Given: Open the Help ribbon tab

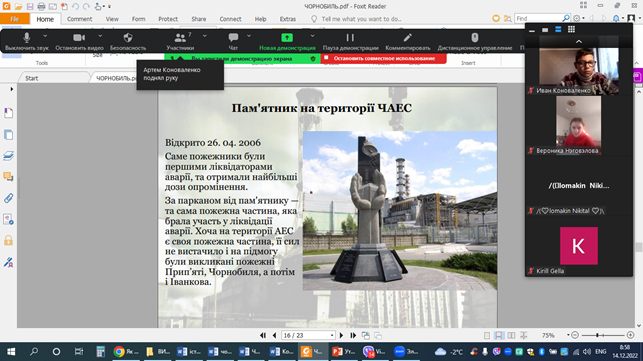Looking at the screenshot, I should pyautogui.click(x=260, y=19).
